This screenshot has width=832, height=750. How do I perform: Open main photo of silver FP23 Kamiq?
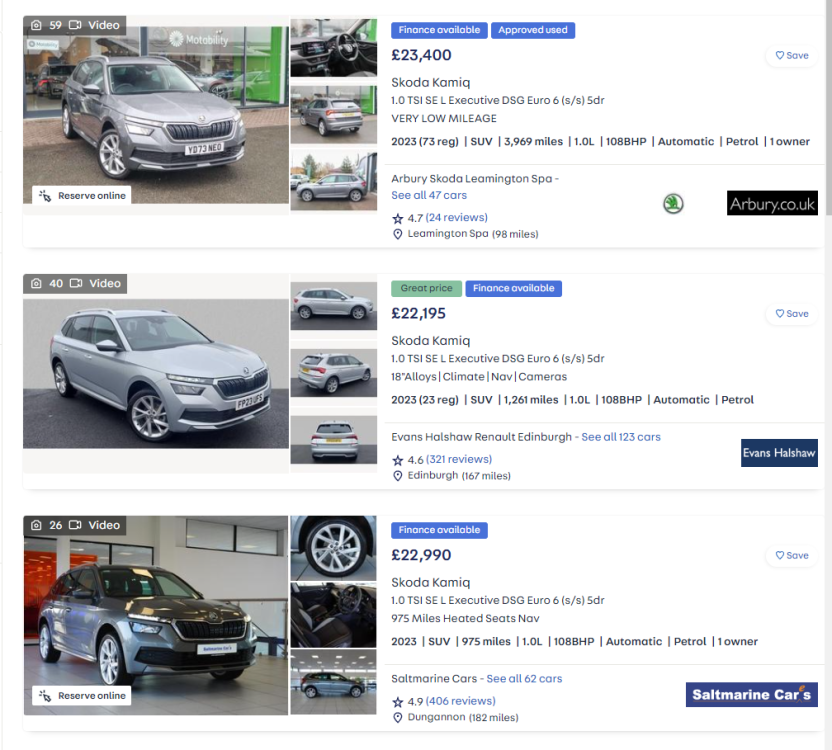tap(156, 374)
